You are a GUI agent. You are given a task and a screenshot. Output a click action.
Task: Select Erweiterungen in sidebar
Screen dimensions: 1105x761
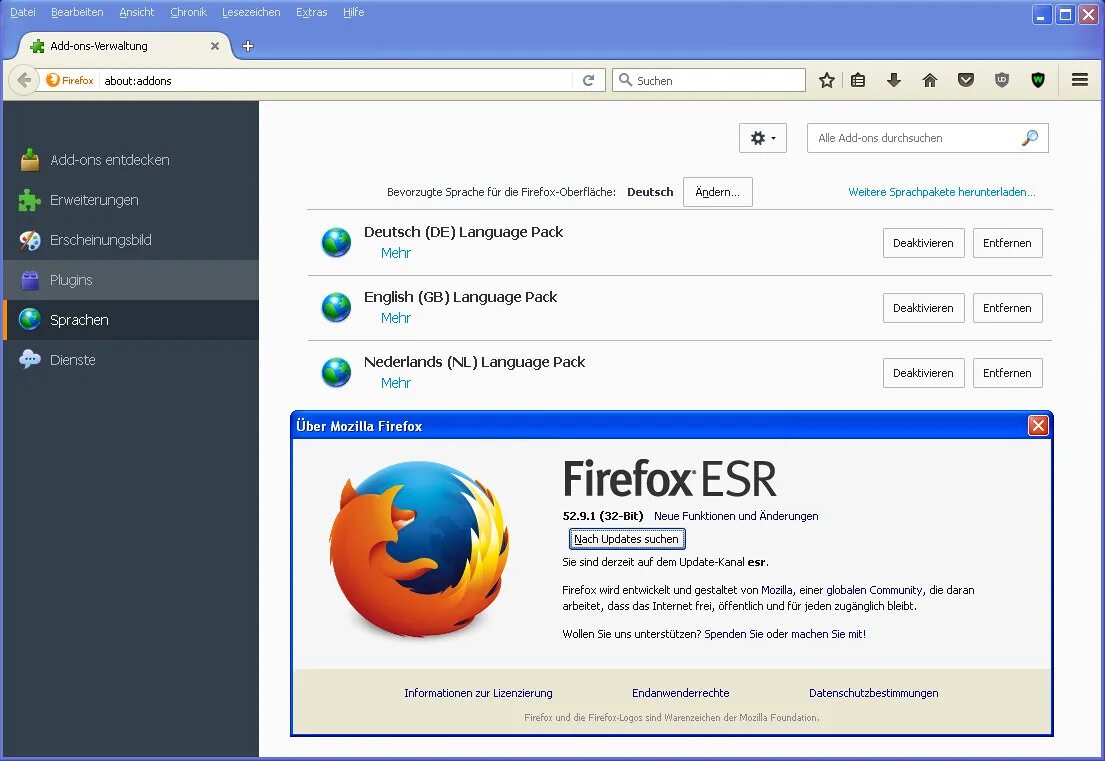click(131, 200)
